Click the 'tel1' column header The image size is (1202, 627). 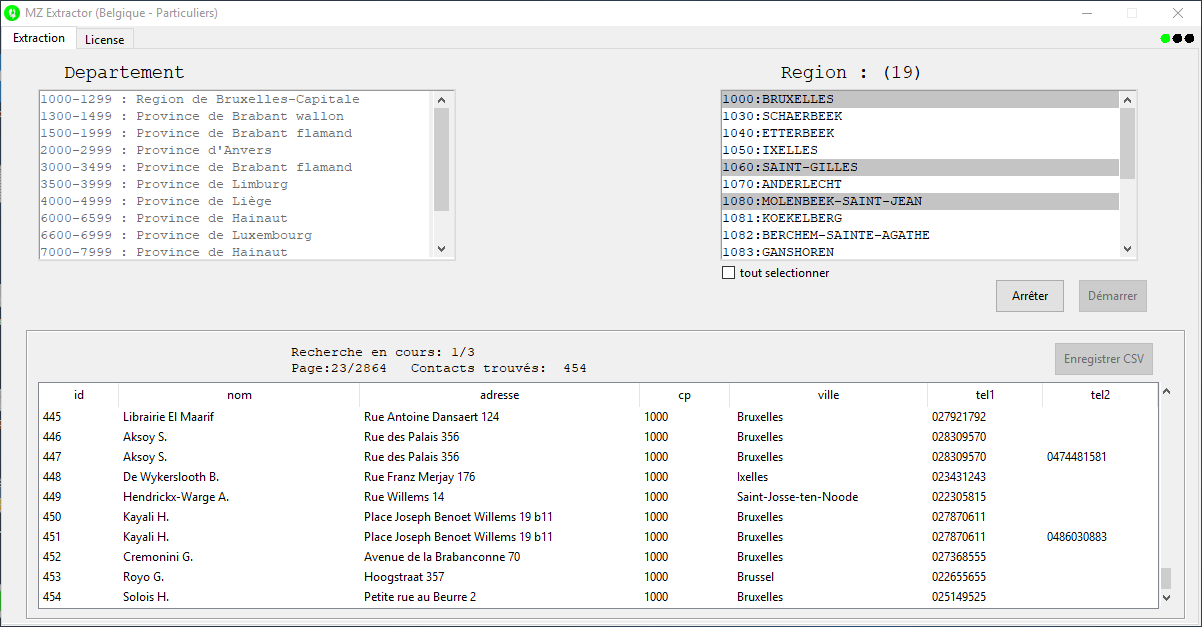[985, 395]
